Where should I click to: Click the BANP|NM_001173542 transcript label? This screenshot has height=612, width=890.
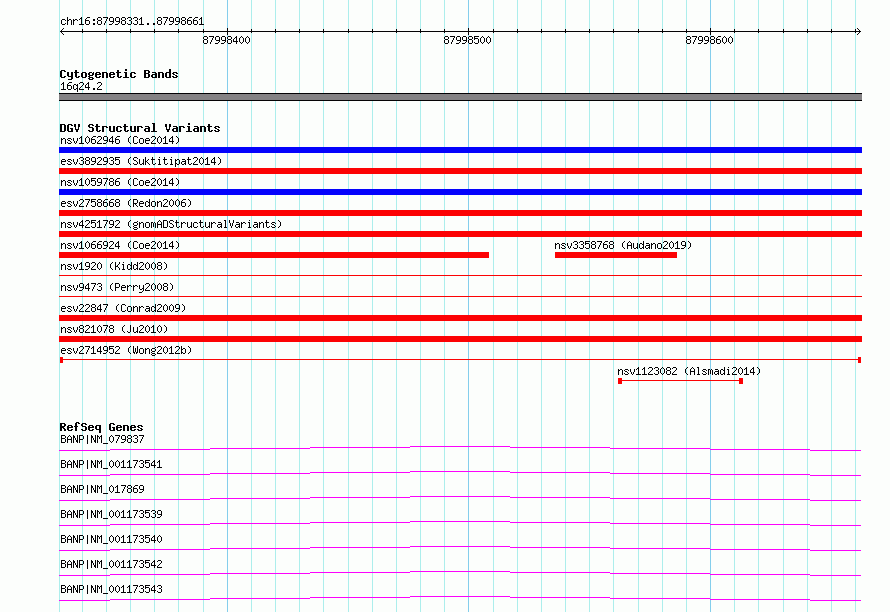coord(111,564)
